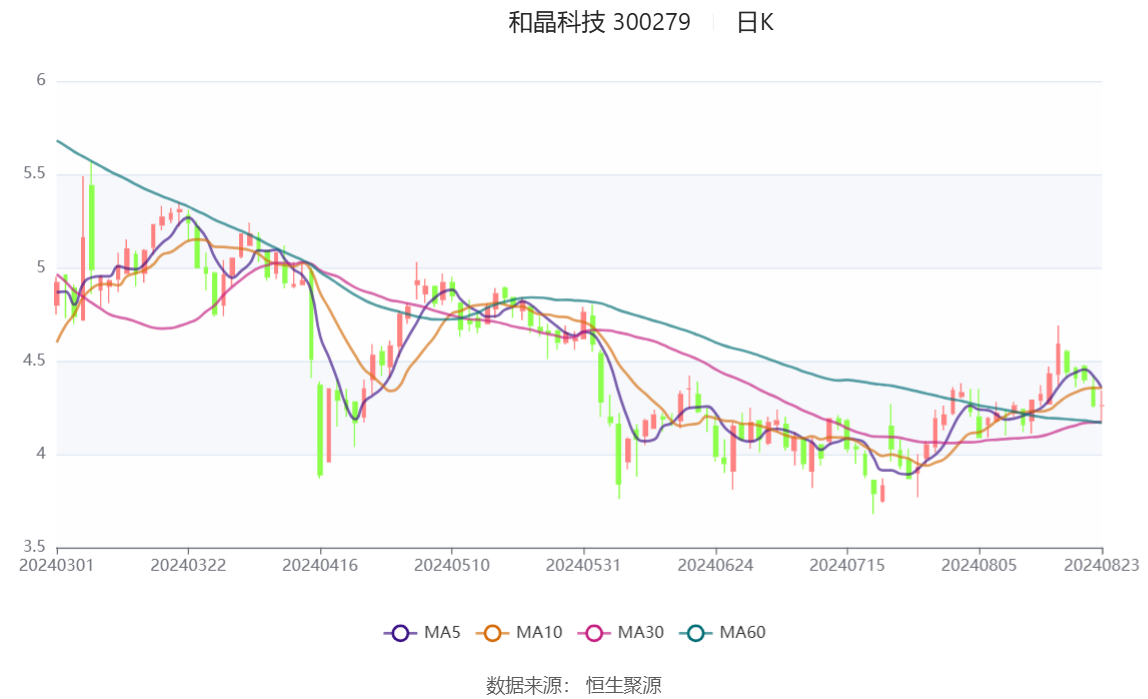The image size is (1148, 699).
Task: Click the y-axis value 4
Action: click(x=41, y=454)
